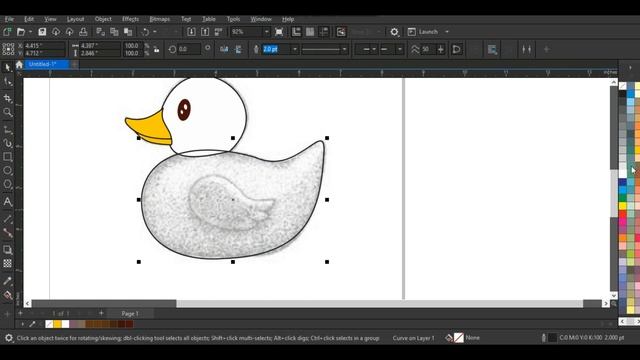
Task: Select the Rectangle tool
Action: (7, 157)
